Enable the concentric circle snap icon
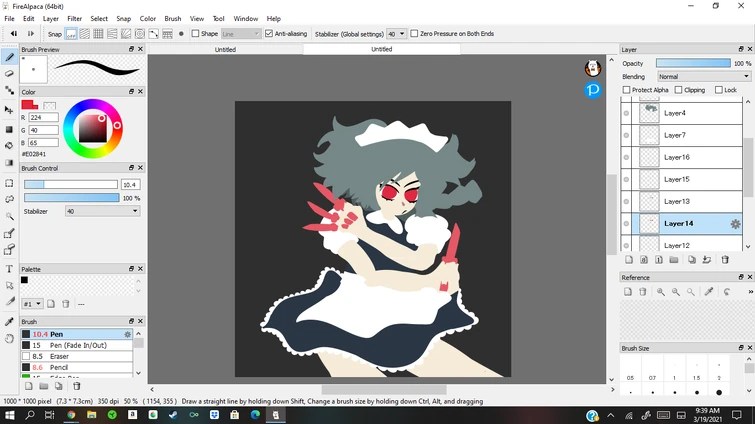The image size is (755, 424). (x=140, y=34)
